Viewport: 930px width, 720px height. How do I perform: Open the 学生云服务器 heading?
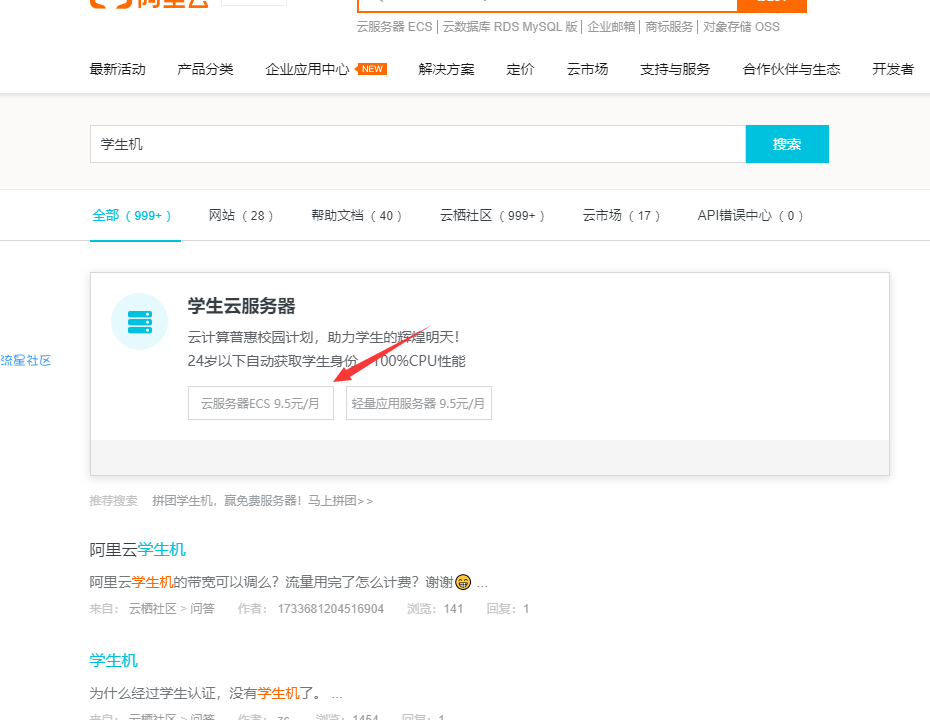point(241,306)
